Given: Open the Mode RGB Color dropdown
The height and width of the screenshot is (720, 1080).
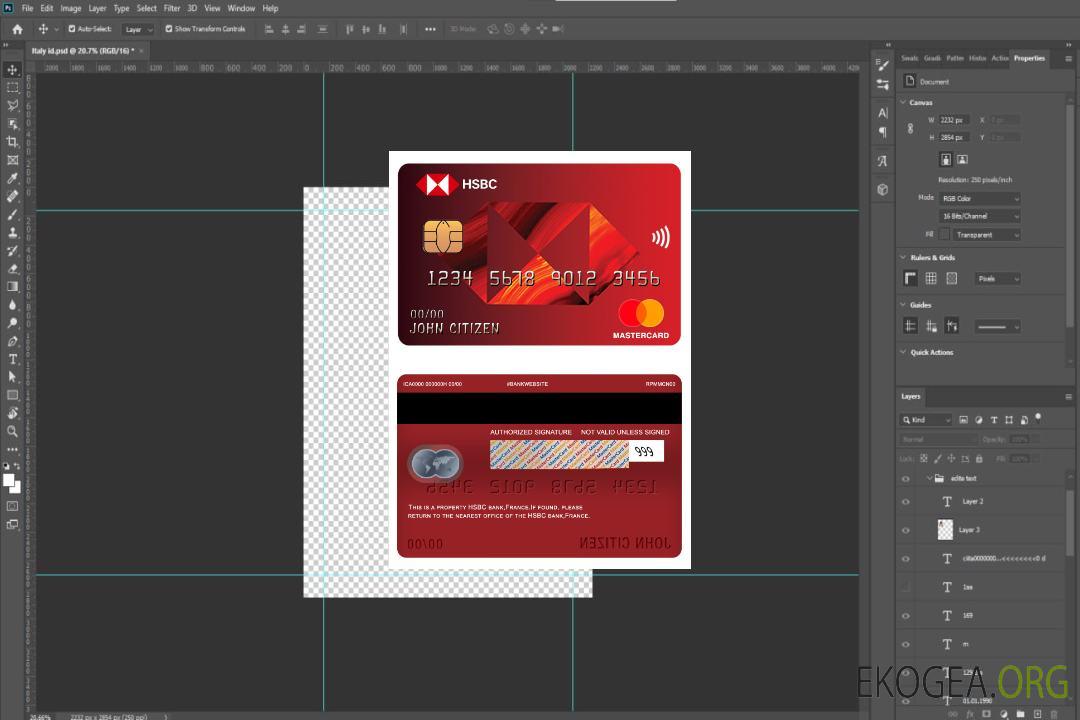Looking at the screenshot, I should point(979,198).
